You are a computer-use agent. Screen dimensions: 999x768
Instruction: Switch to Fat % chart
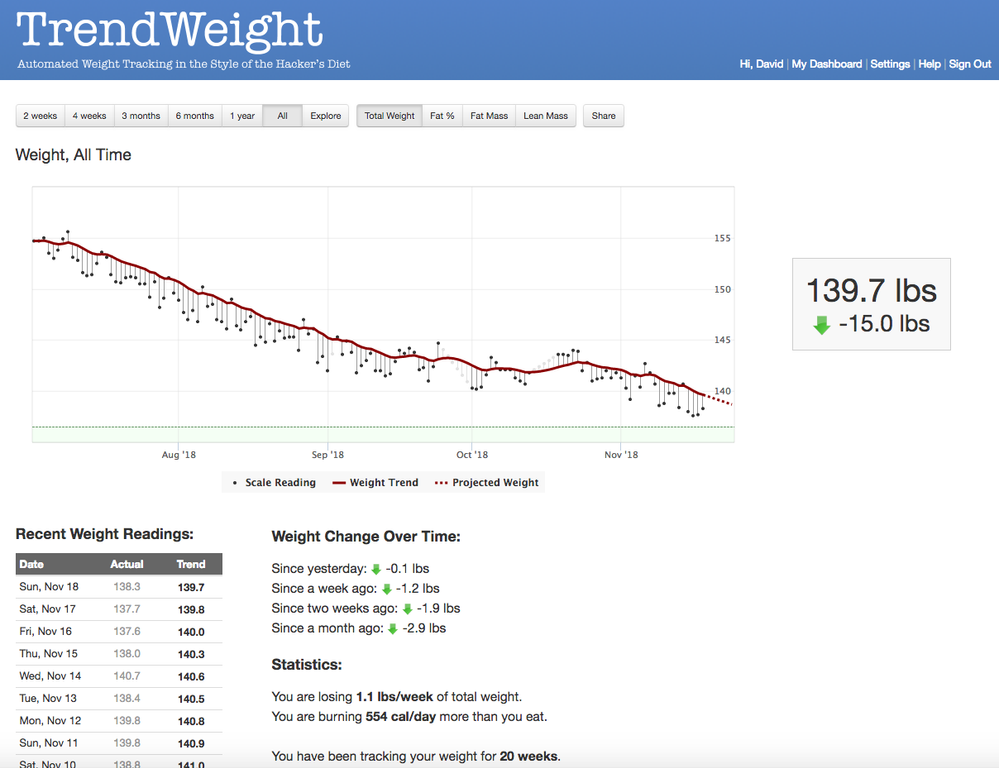442,116
